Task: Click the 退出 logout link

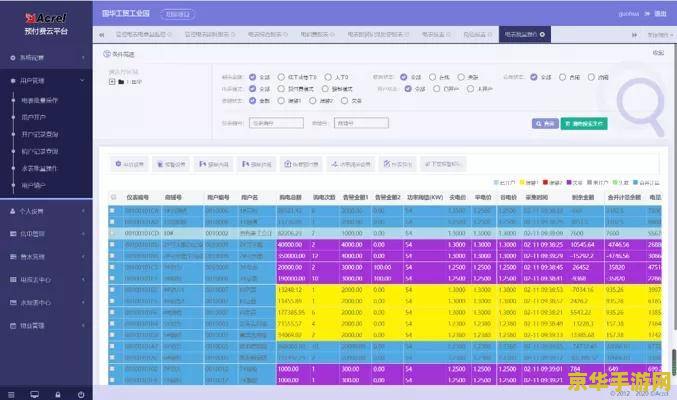Action: tap(660, 14)
